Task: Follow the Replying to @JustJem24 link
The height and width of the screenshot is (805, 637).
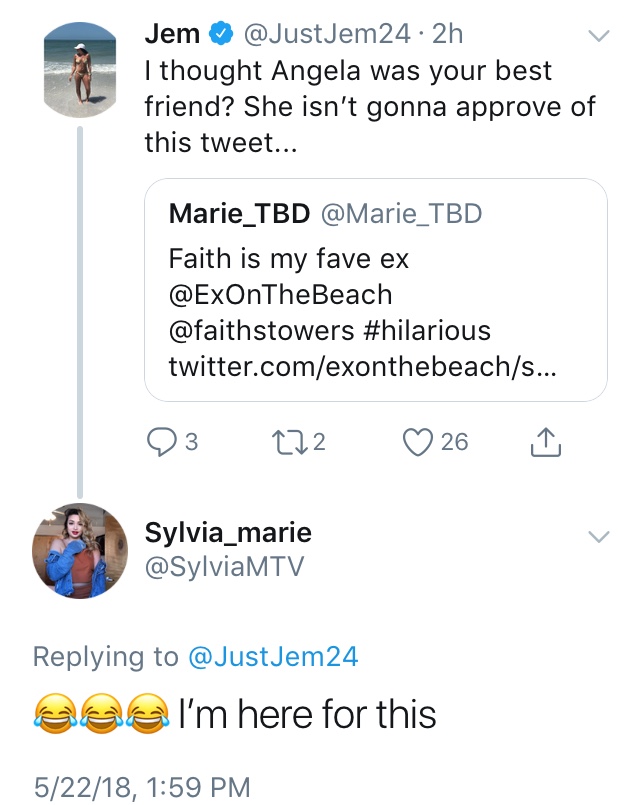Action: click(x=273, y=657)
